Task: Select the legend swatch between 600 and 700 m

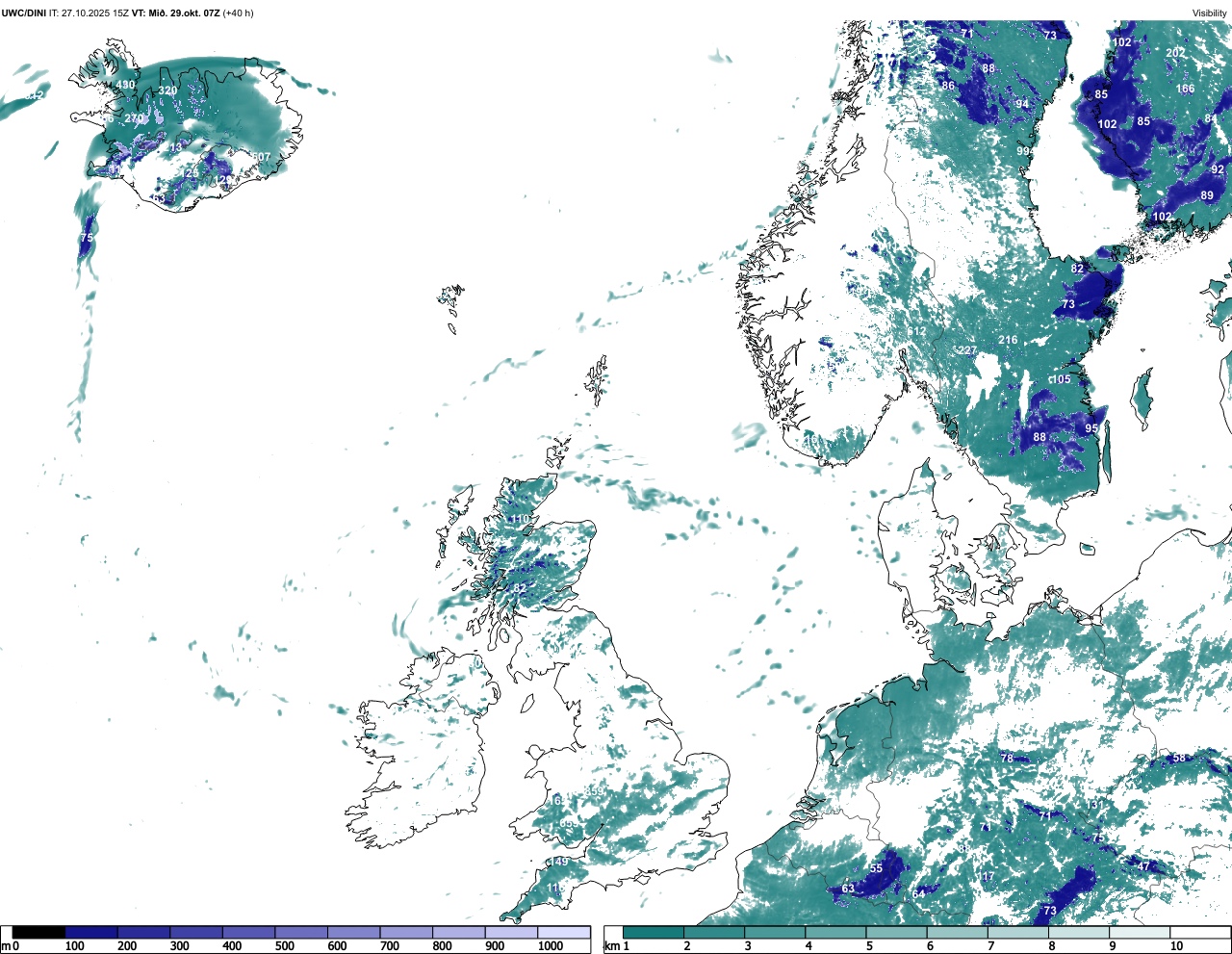Action: point(354,932)
